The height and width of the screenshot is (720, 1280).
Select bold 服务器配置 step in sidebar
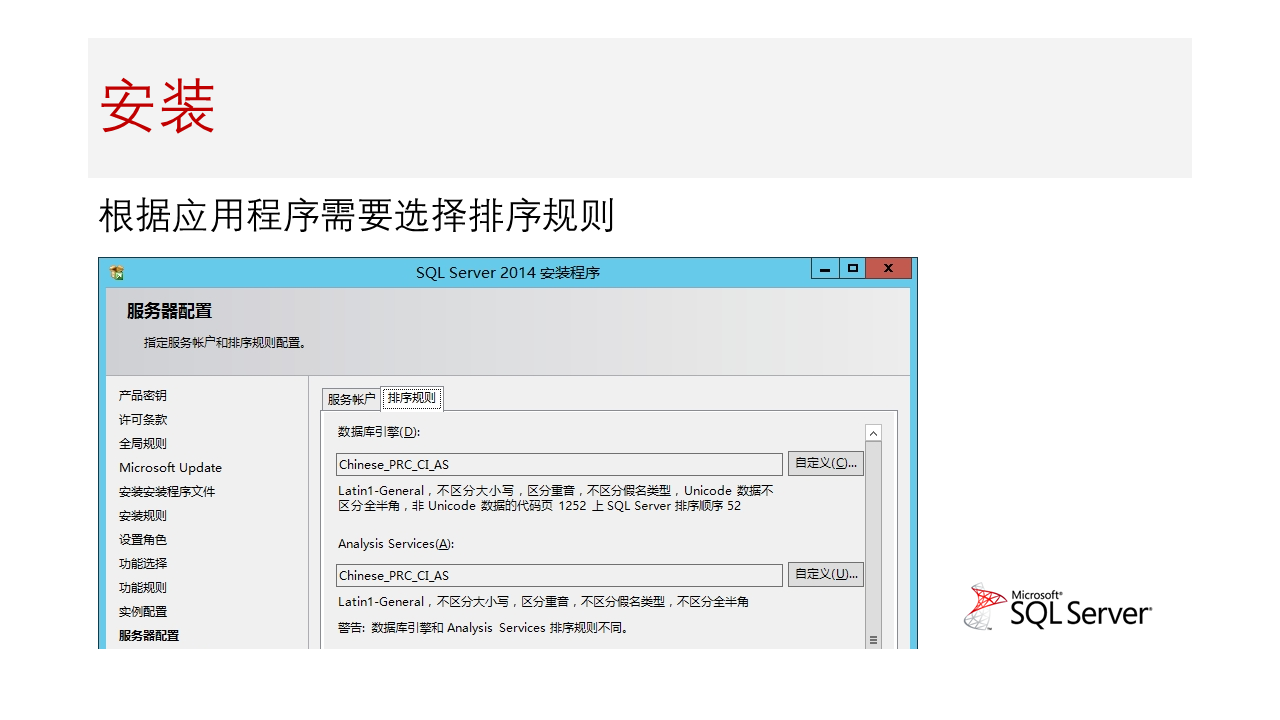[149, 636]
